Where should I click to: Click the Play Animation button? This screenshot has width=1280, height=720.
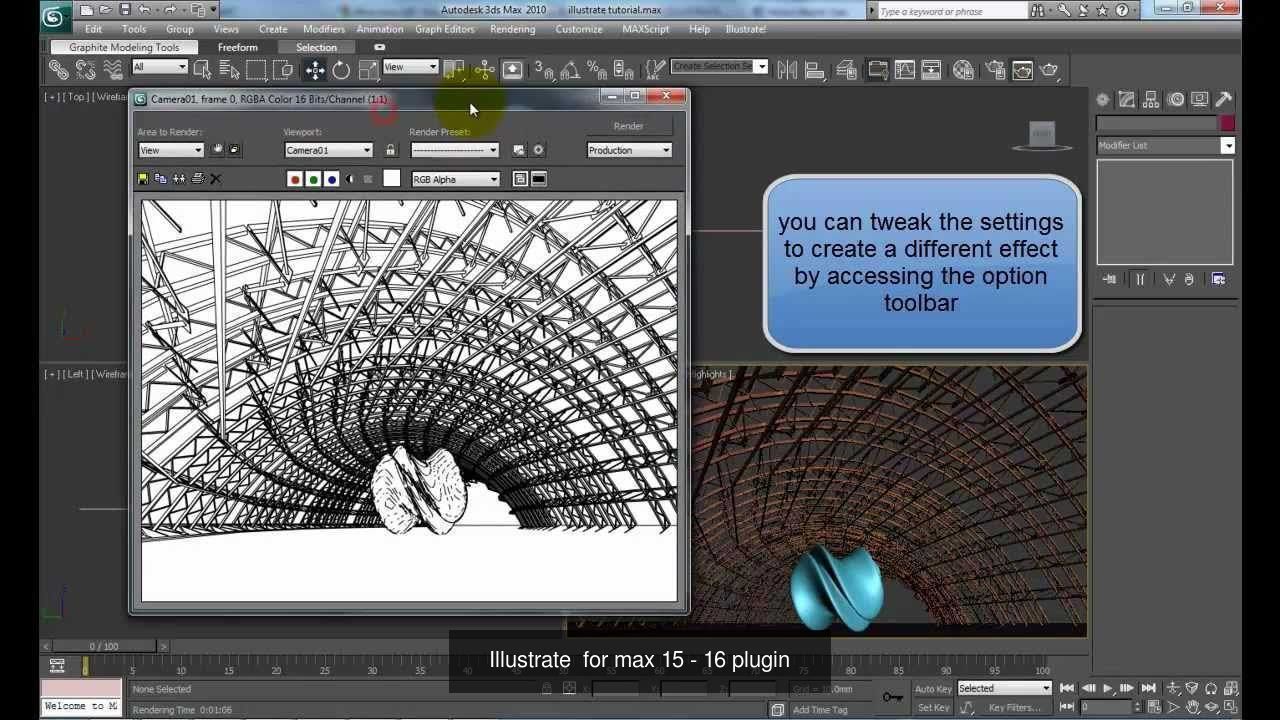pos(1107,688)
